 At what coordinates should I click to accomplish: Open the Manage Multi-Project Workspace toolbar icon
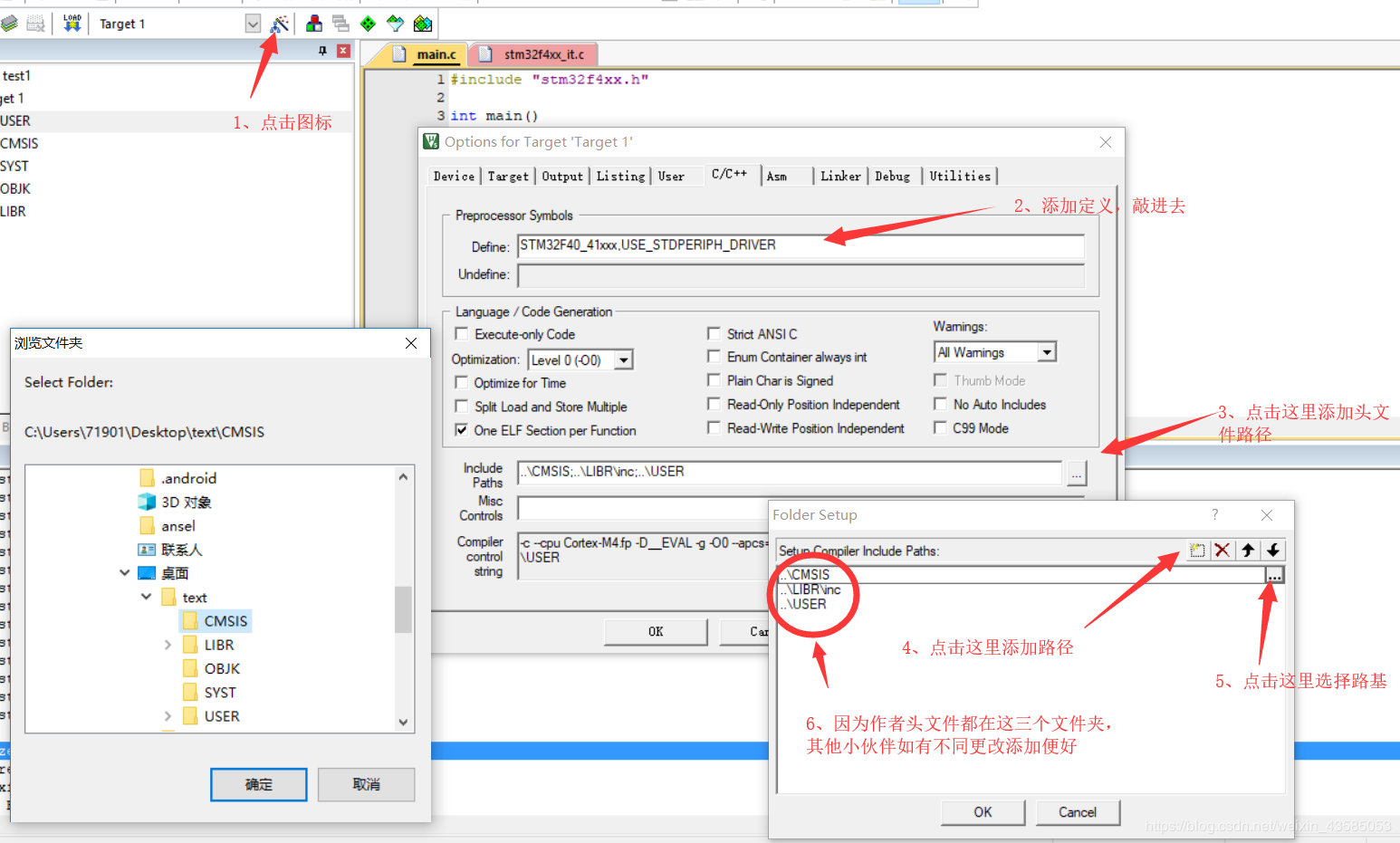coord(340,24)
